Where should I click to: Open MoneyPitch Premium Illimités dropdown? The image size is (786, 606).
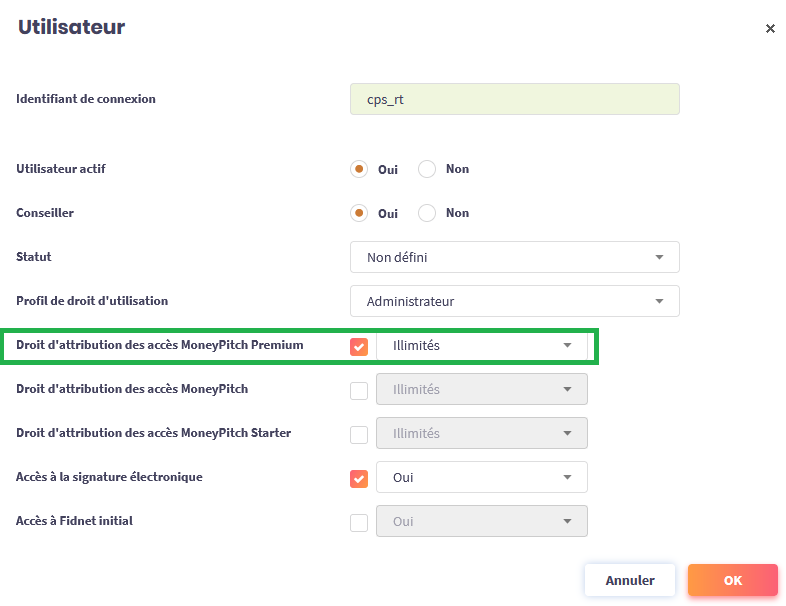click(481, 346)
